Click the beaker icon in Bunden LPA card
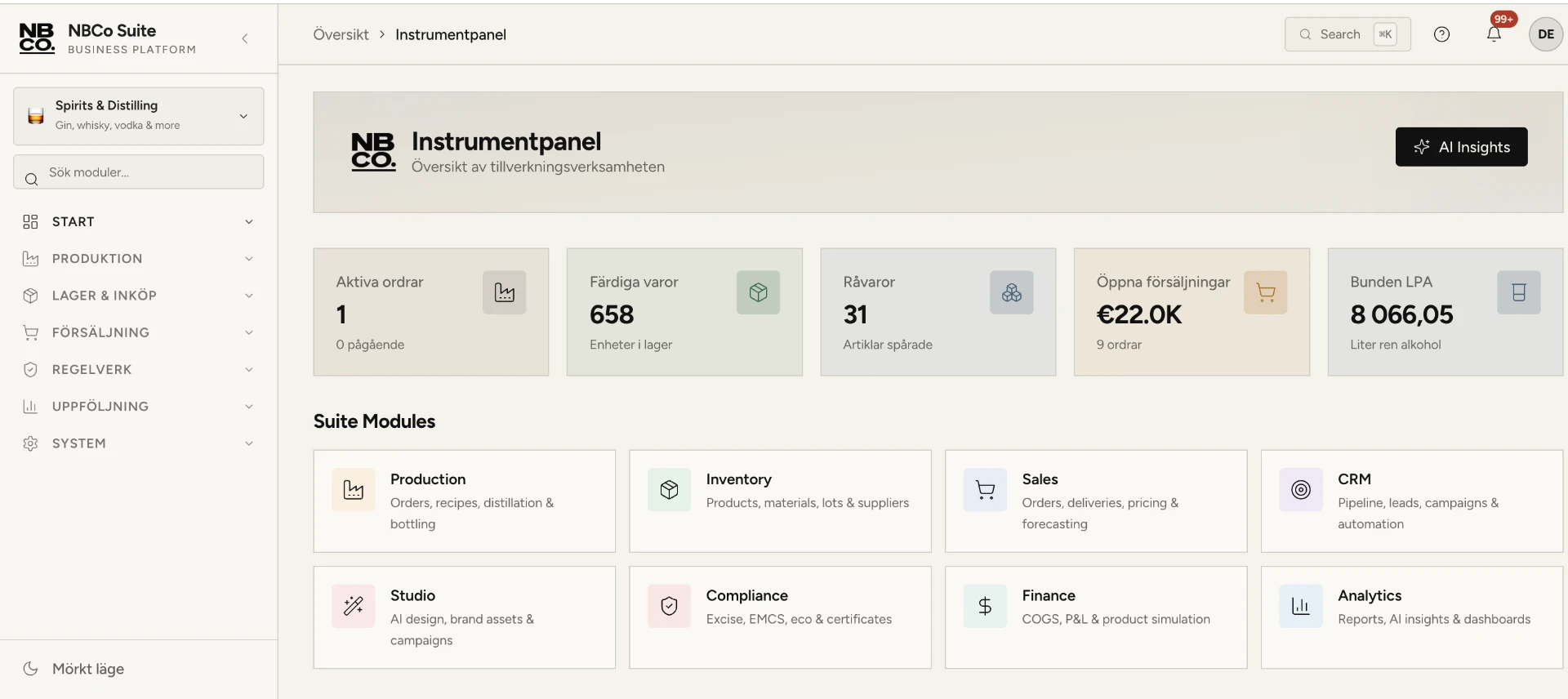1568x699 pixels. (1518, 292)
